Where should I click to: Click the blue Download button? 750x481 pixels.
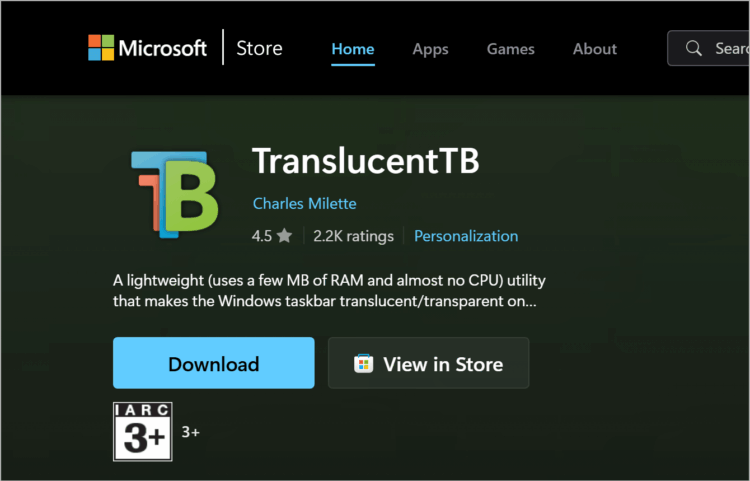[214, 363]
